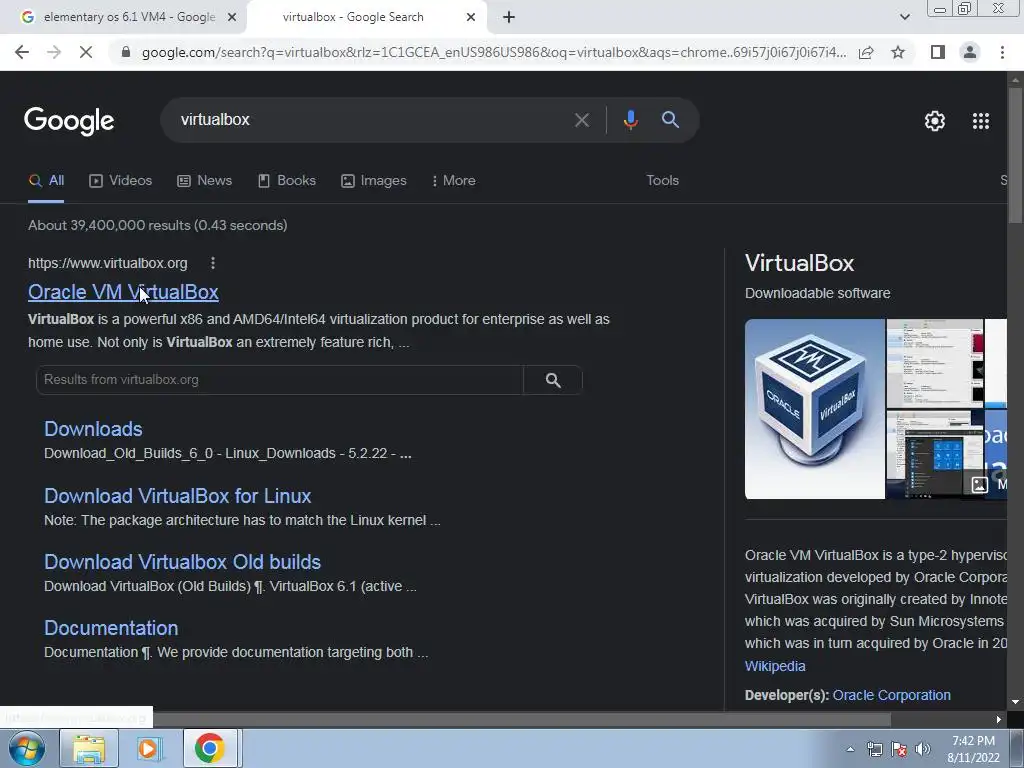Image resolution: width=1024 pixels, height=768 pixels.
Task: Open the Documentation sitelink
Action: click(111, 628)
